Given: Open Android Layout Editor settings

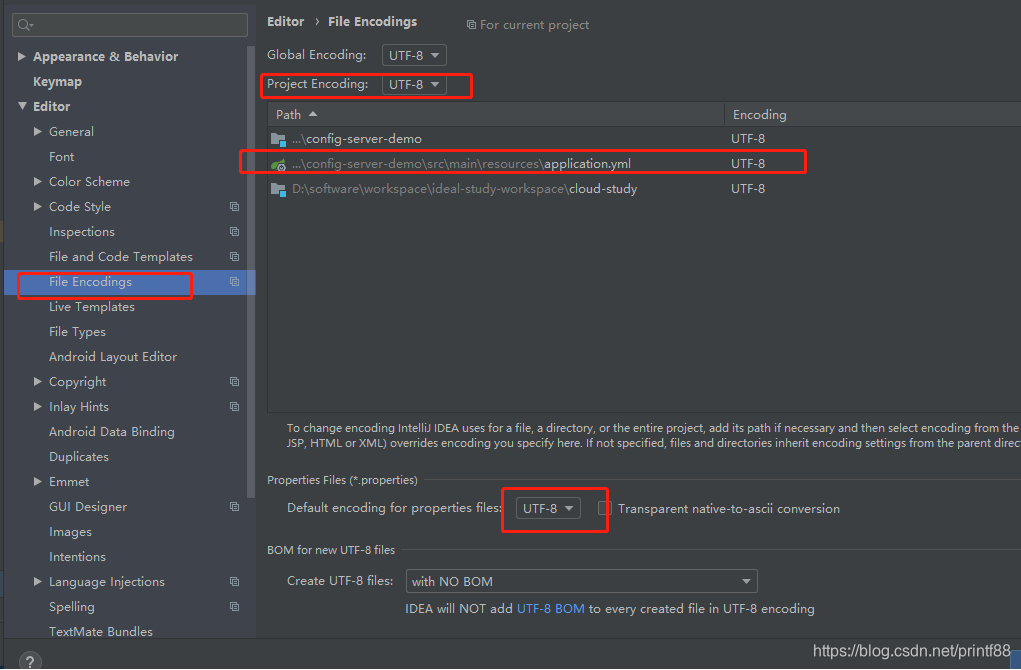Looking at the screenshot, I should (113, 357).
